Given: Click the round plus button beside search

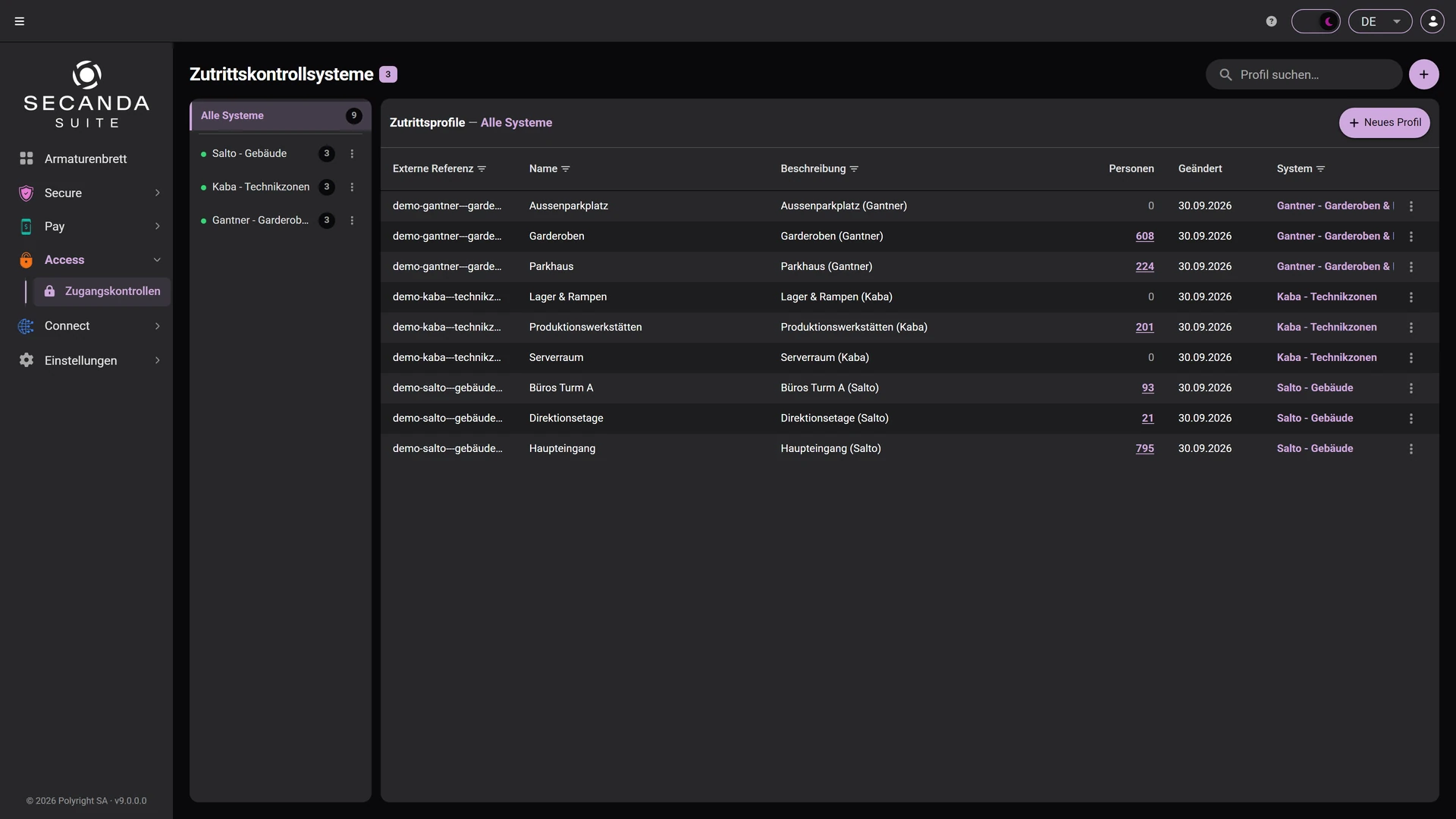Looking at the screenshot, I should coord(1424,74).
